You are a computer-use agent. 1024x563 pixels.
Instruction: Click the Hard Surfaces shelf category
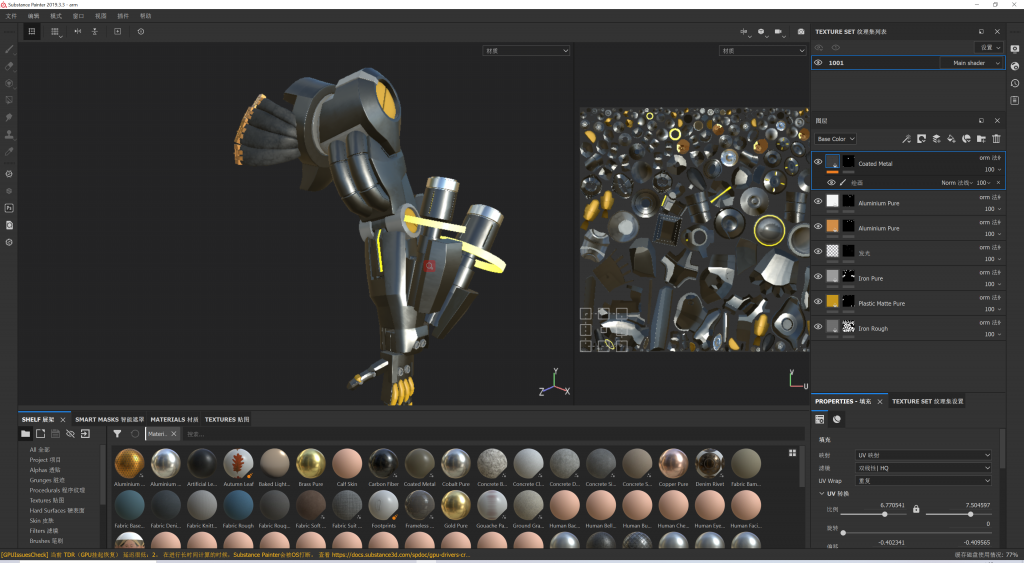coord(57,510)
